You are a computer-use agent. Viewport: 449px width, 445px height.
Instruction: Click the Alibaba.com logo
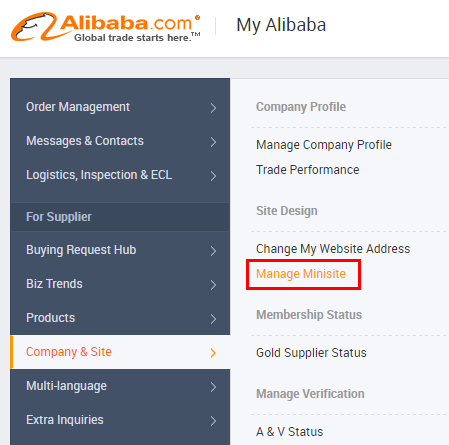coord(106,27)
